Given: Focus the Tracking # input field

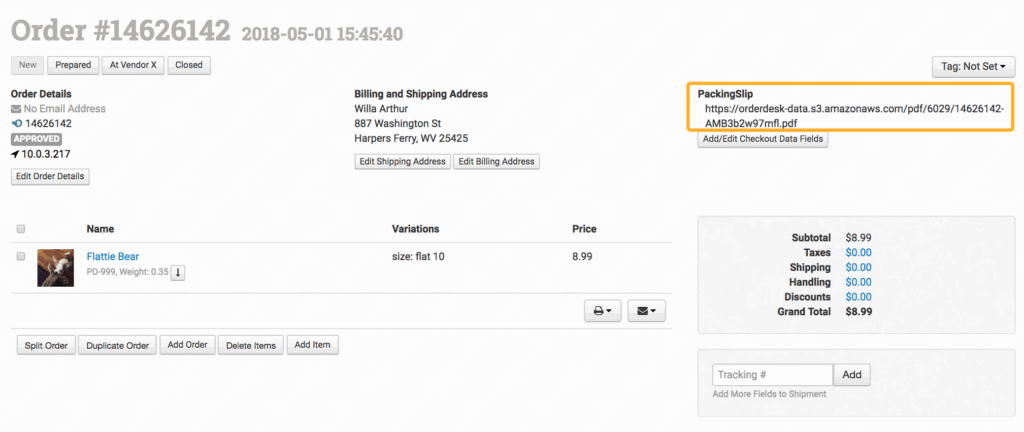Looking at the screenshot, I should click(772, 375).
